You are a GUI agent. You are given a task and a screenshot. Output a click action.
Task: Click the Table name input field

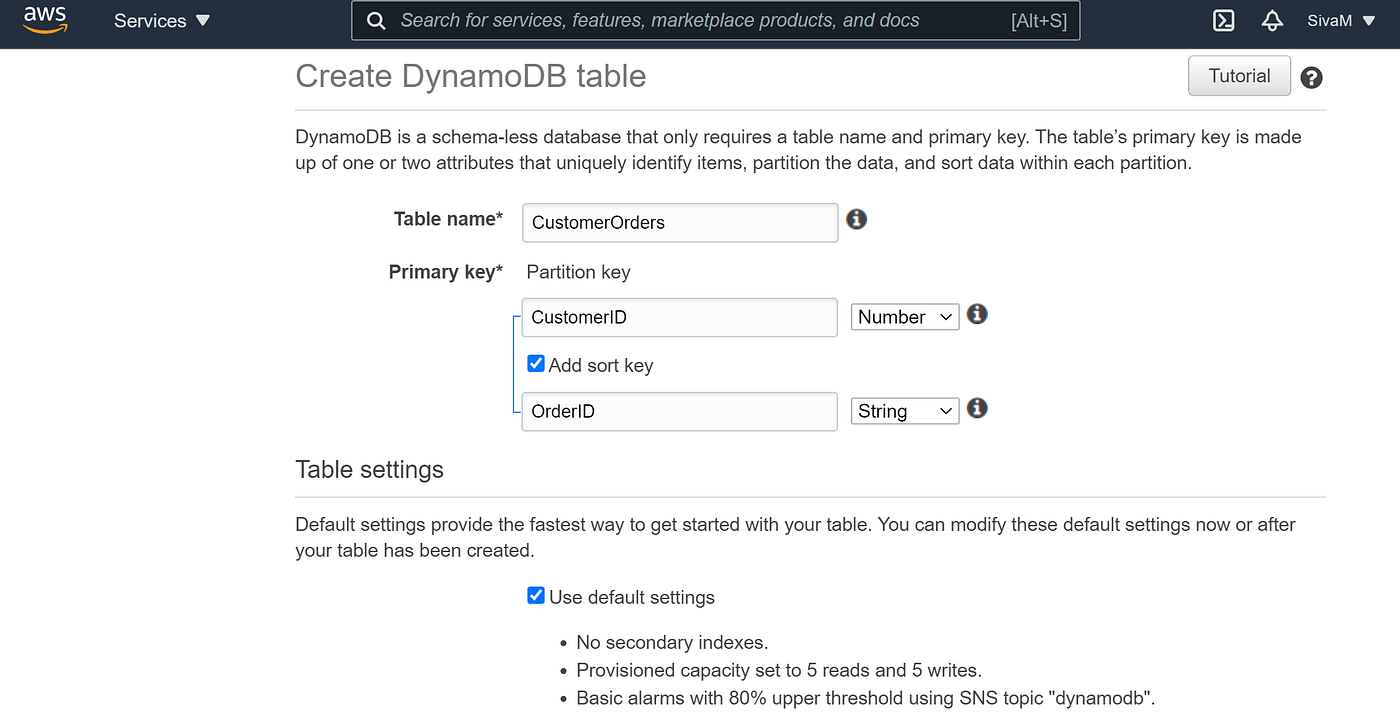click(x=680, y=222)
